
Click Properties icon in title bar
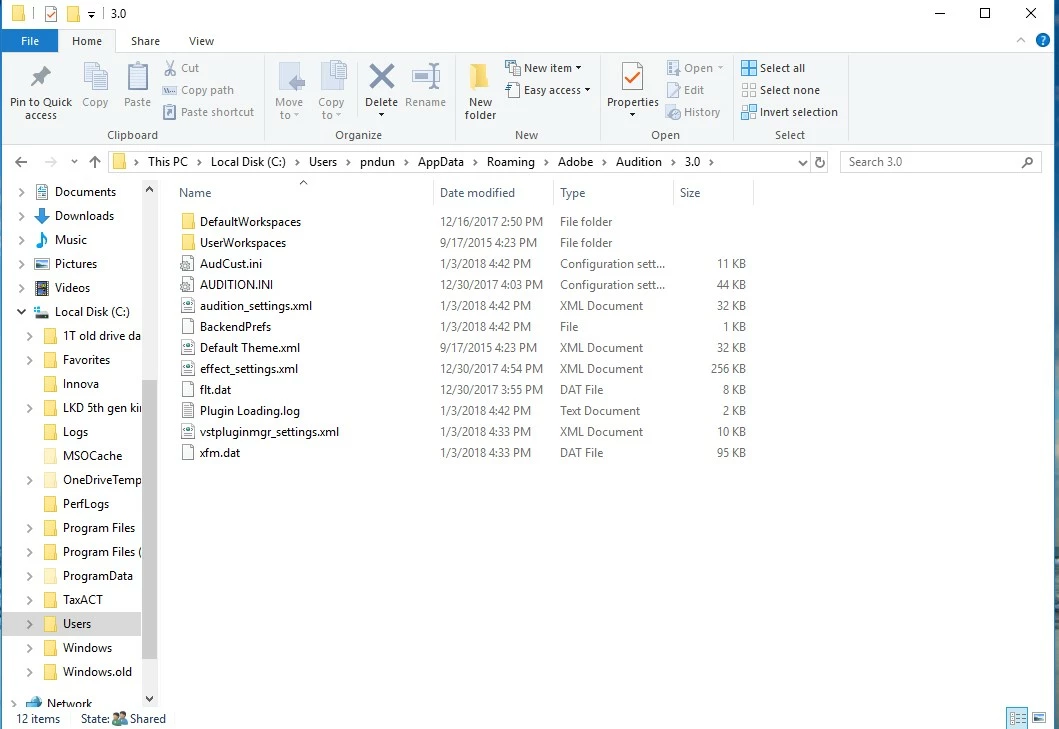[51, 14]
